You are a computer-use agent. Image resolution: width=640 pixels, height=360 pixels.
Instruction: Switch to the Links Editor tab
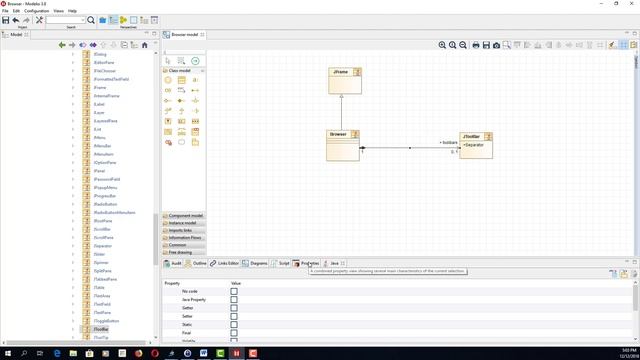224,263
